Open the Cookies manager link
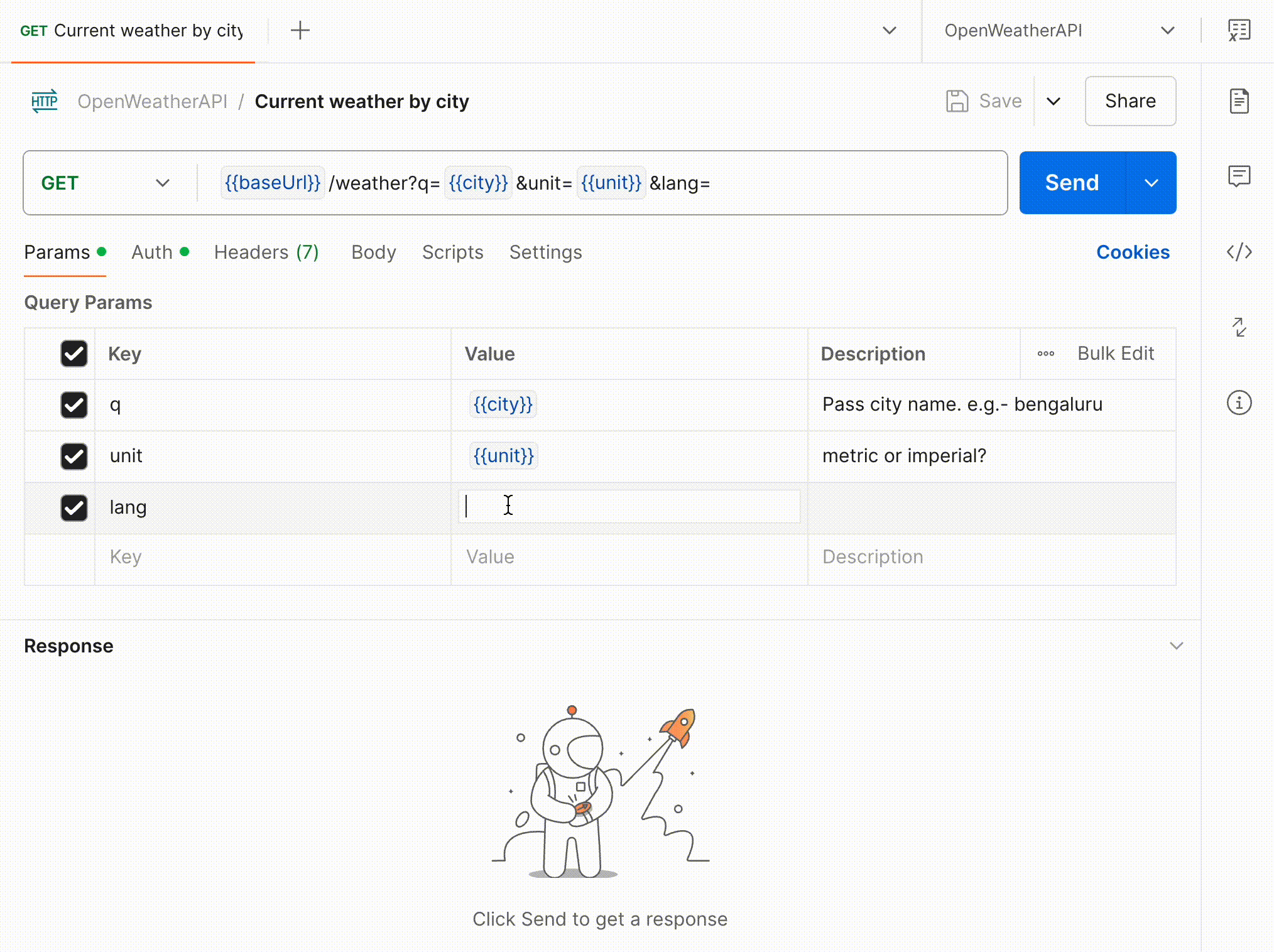Screen dimensions: 1274x952 pyautogui.click(x=1133, y=252)
